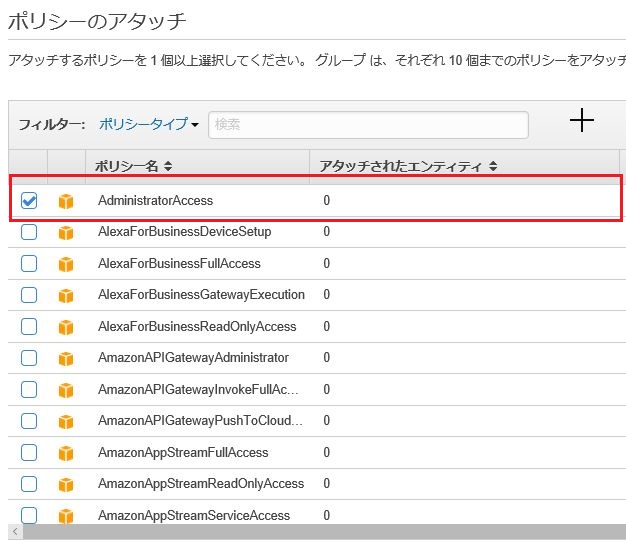Image resolution: width=626 pixels, height=551 pixels.
Task: Sort by アタッチされたエンティティ column header
Action: [408, 166]
